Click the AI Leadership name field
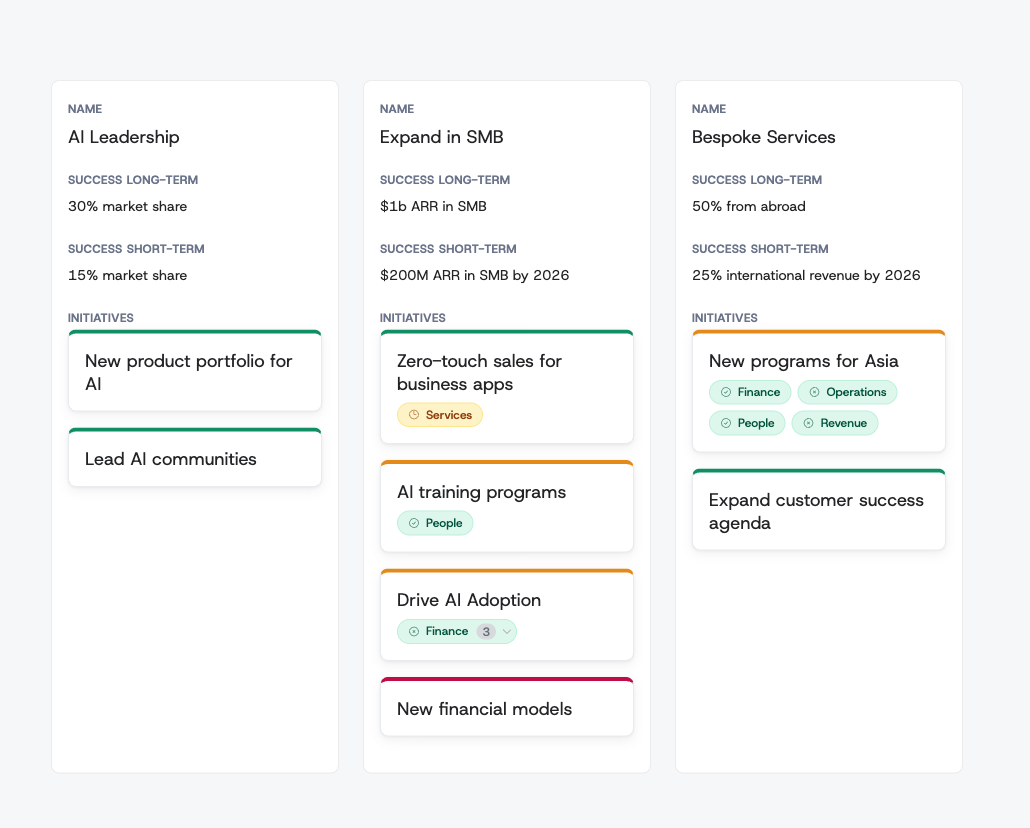 (123, 137)
